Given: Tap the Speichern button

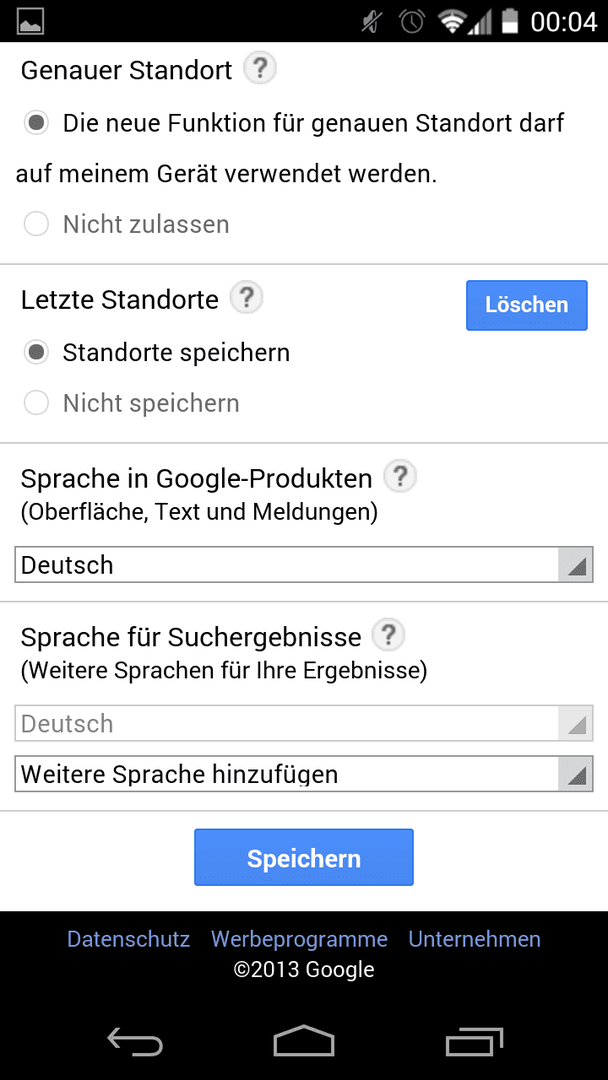Looking at the screenshot, I should click(x=304, y=858).
